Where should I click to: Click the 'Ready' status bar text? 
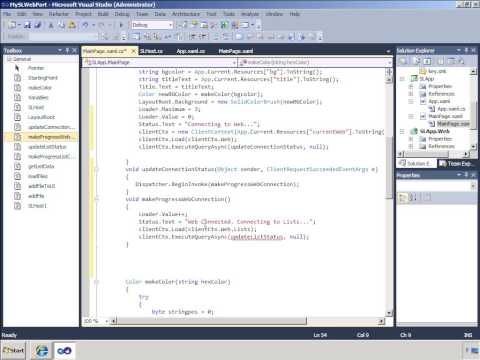9,335
